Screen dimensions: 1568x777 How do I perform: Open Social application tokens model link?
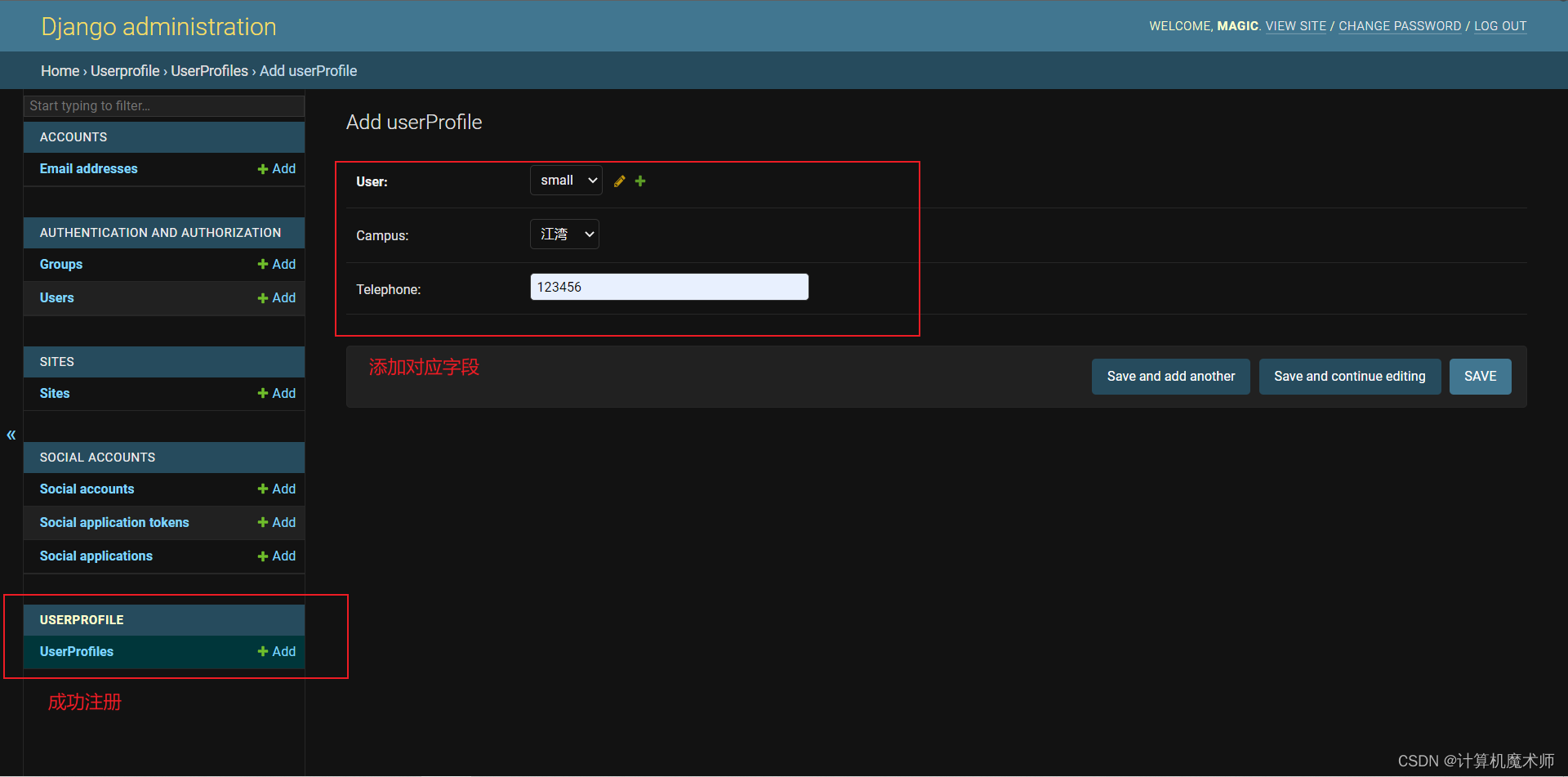tap(114, 522)
